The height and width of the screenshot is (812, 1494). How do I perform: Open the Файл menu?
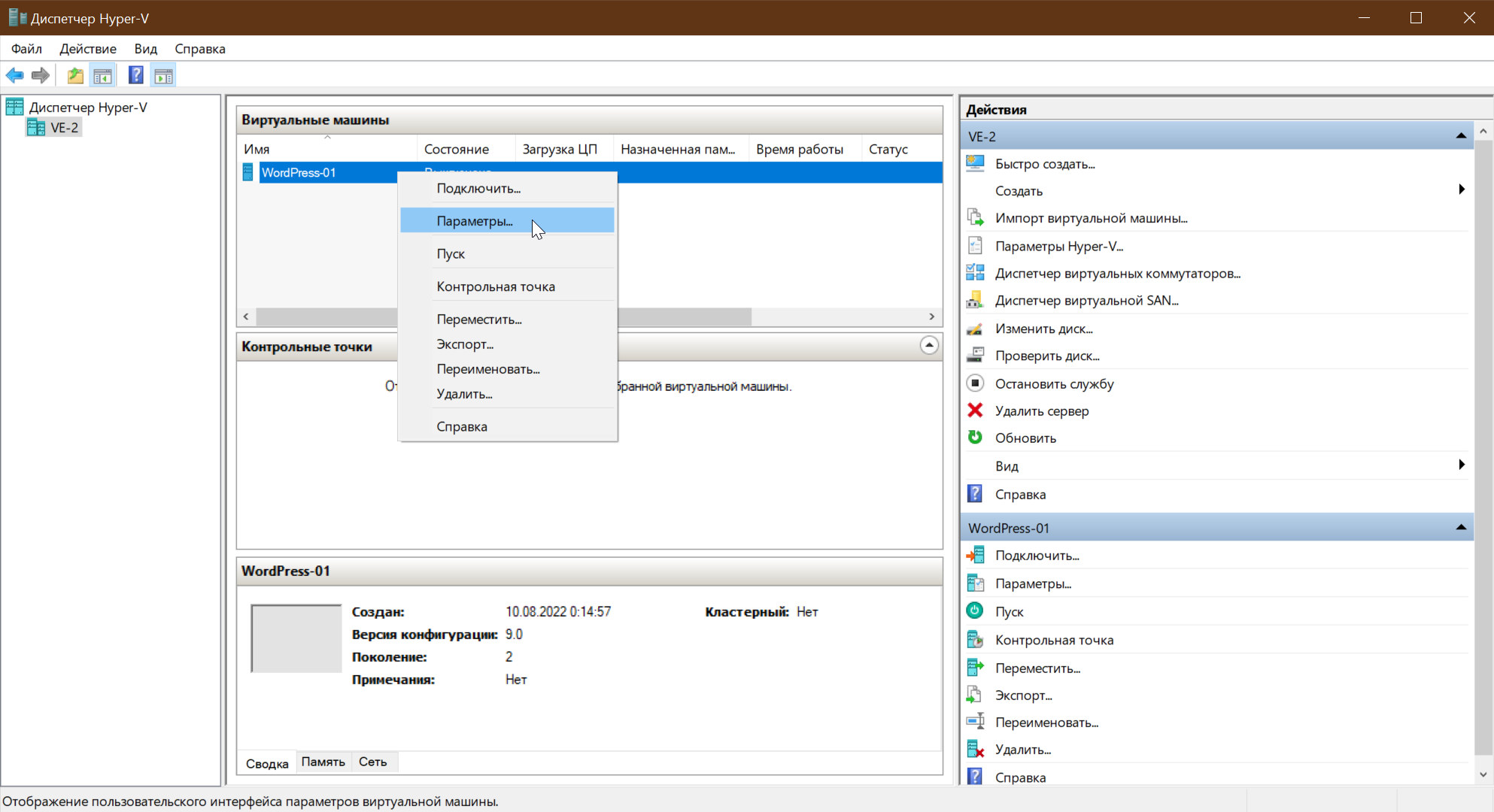click(26, 49)
